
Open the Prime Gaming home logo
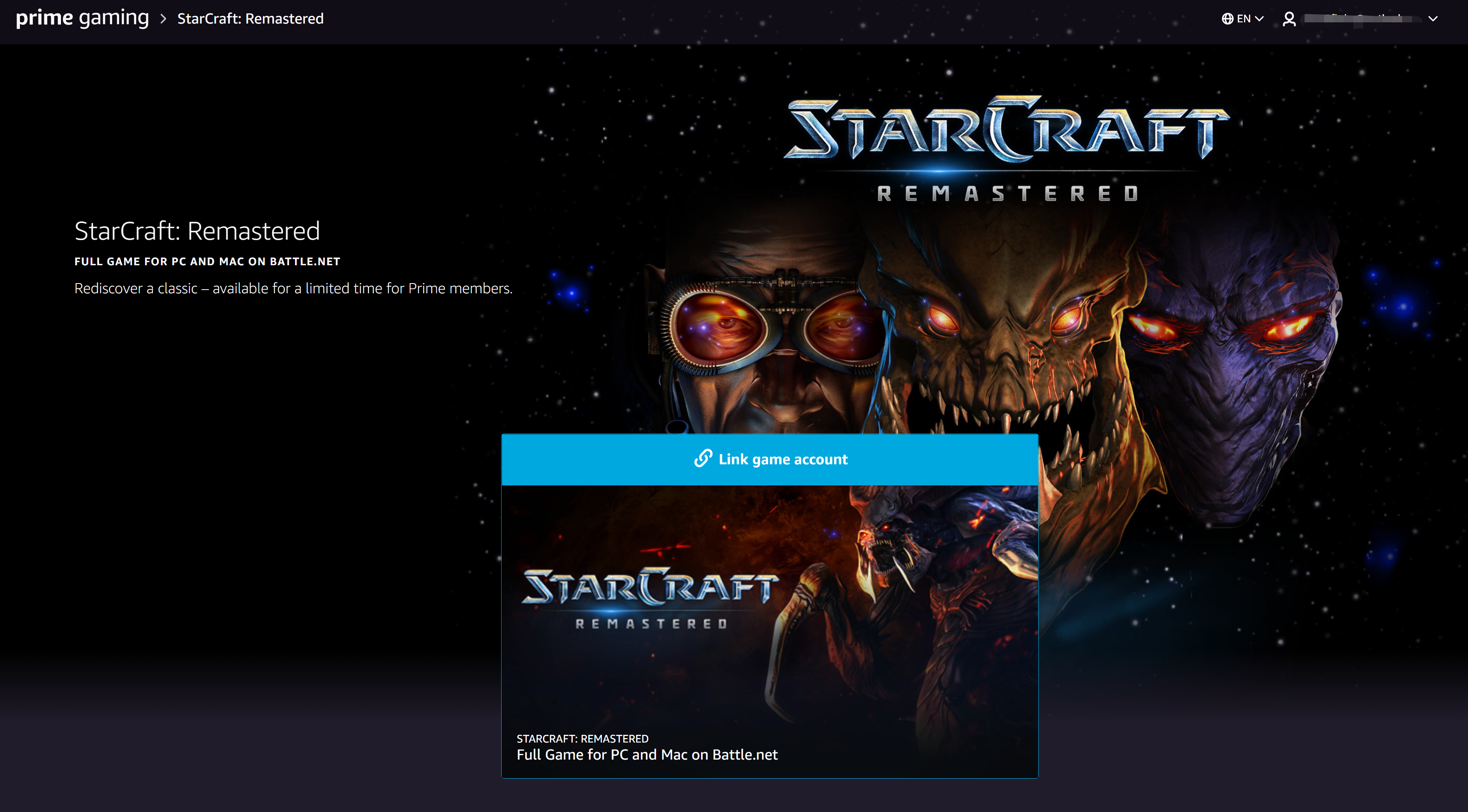pyautogui.click(x=82, y=18)
